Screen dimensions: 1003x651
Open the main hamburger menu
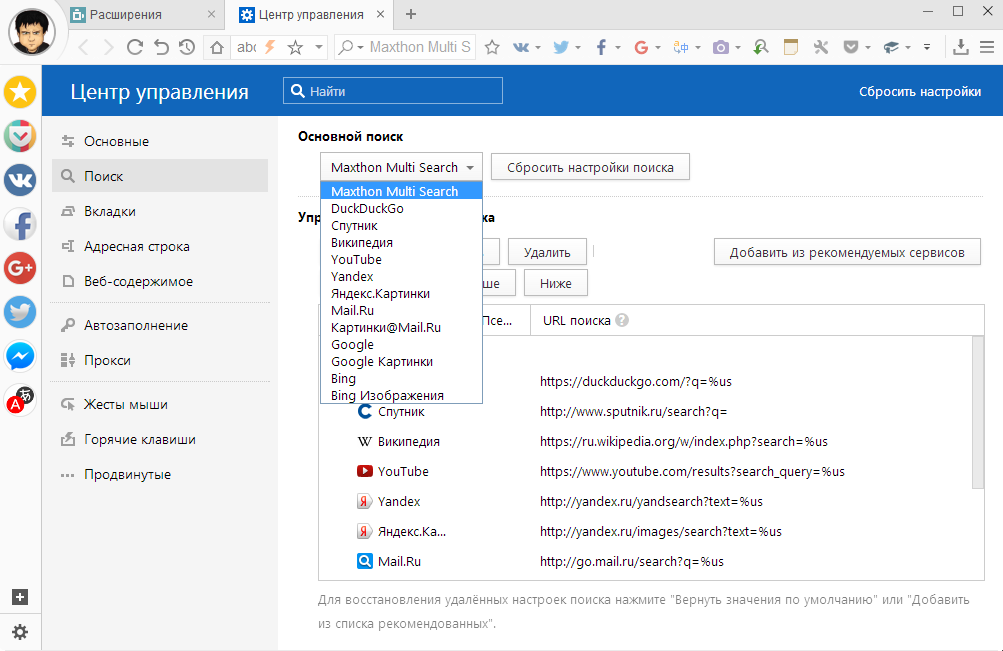coord(987,47)
